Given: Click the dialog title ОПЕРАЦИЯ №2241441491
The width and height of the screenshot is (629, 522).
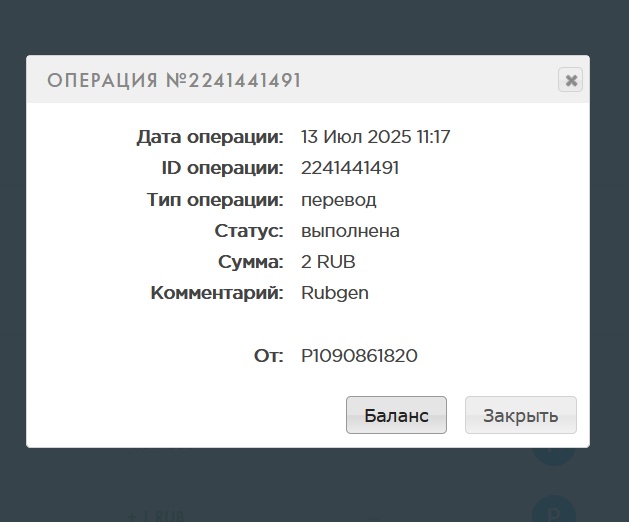Looking at the screenshot, I should click(x=174, y=80).
